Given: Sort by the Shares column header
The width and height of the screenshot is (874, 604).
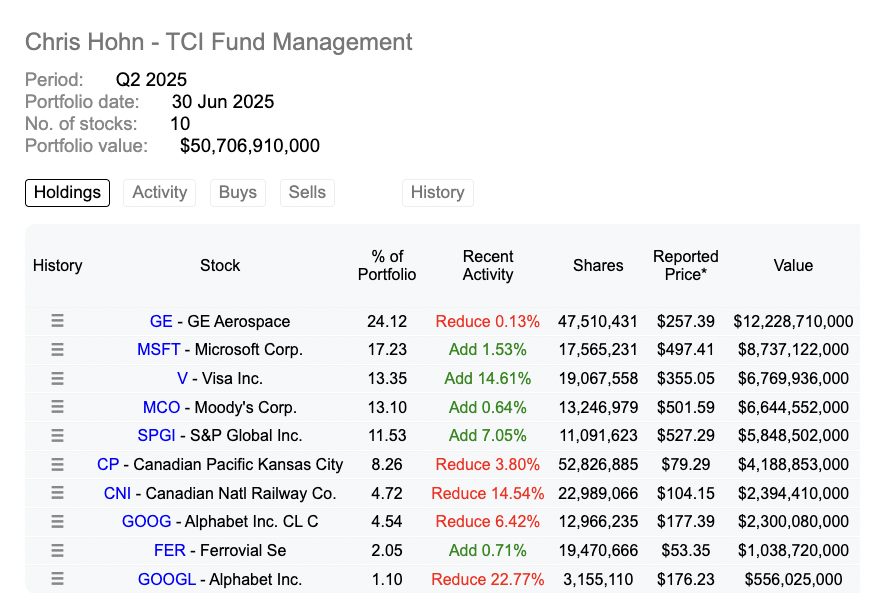Looking at the screenshot, I should pyautogui.click(x=598, y=265).
